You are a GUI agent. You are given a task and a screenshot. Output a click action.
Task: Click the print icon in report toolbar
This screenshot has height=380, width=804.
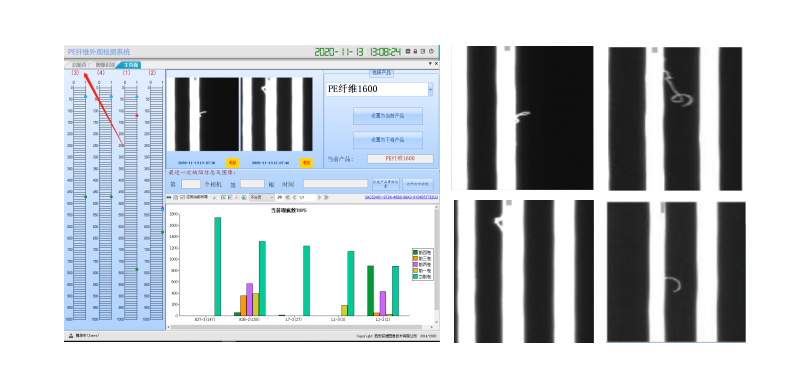(169, 197)
